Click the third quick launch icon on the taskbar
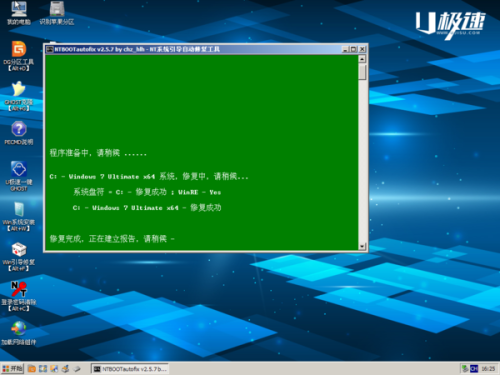Viewport: 500px width, 375px height. pos(54,369)
